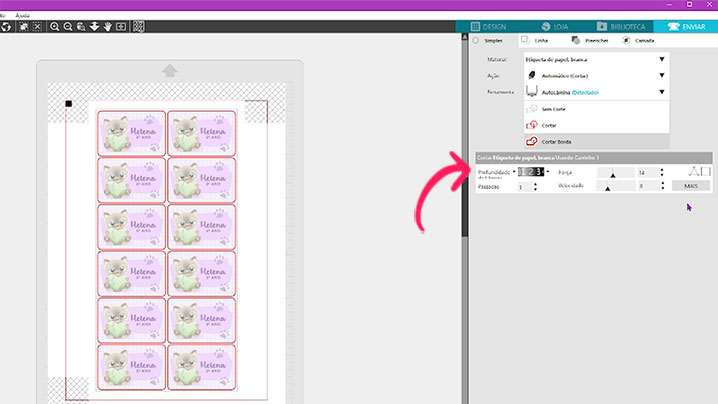Click the select all icon
Screen dimensions: 718x404
[21, 27]
